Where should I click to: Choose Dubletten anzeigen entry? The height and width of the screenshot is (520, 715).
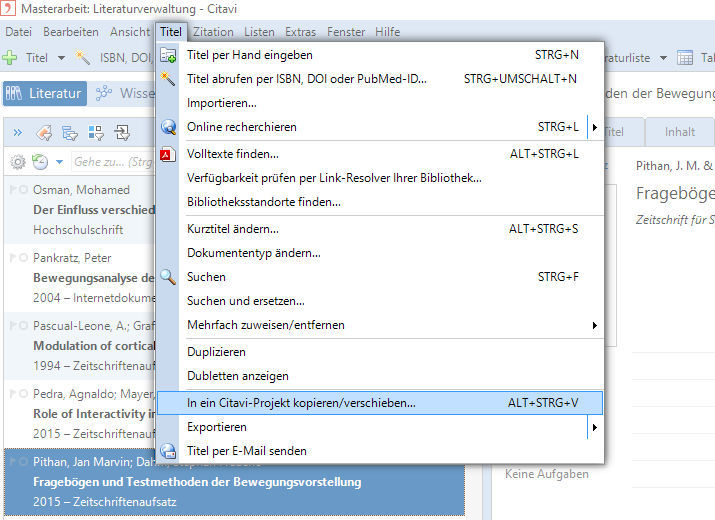tap(380, 376)
